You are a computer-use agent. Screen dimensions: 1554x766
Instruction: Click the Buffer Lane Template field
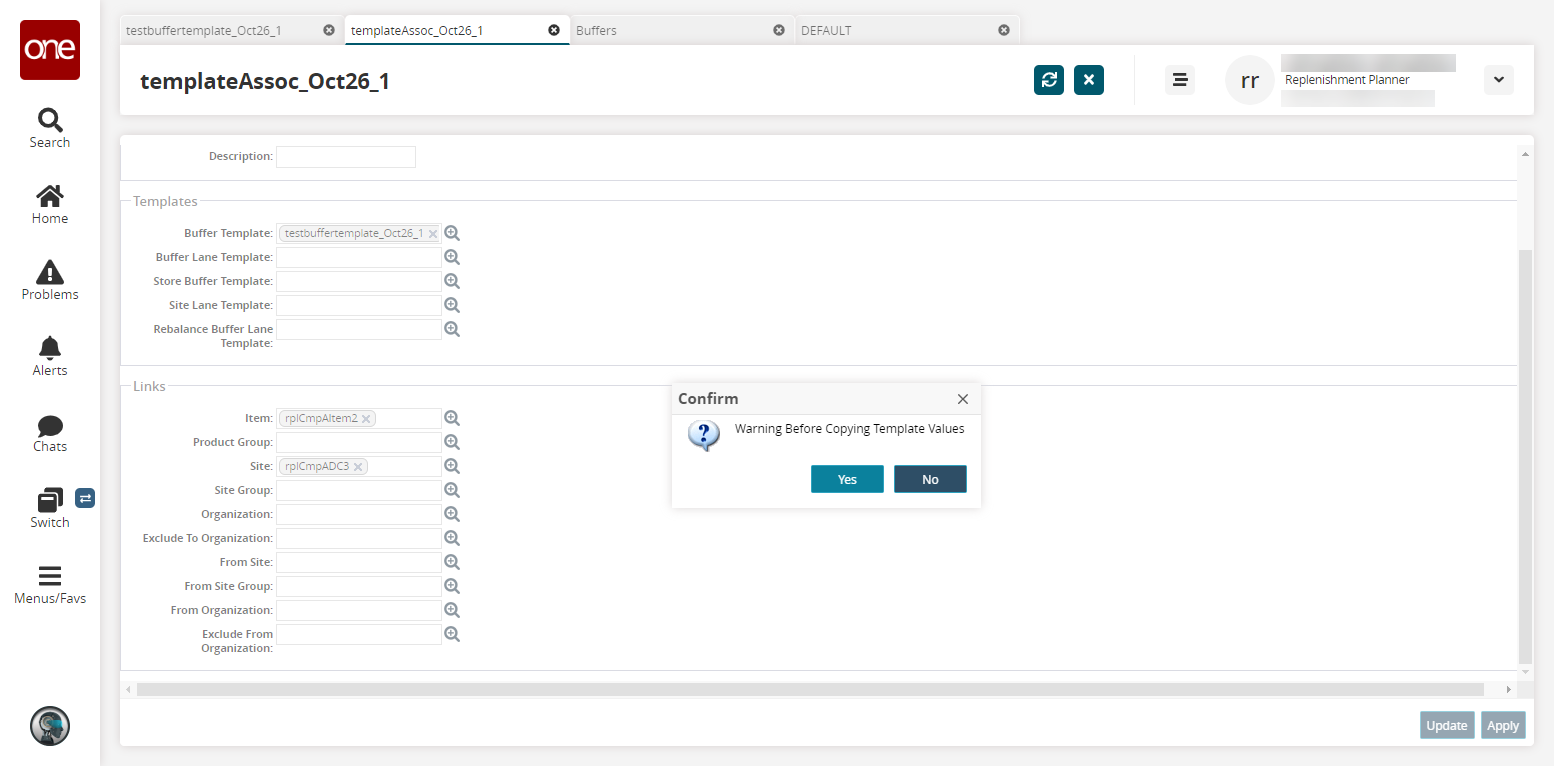(x=359, y=257)
